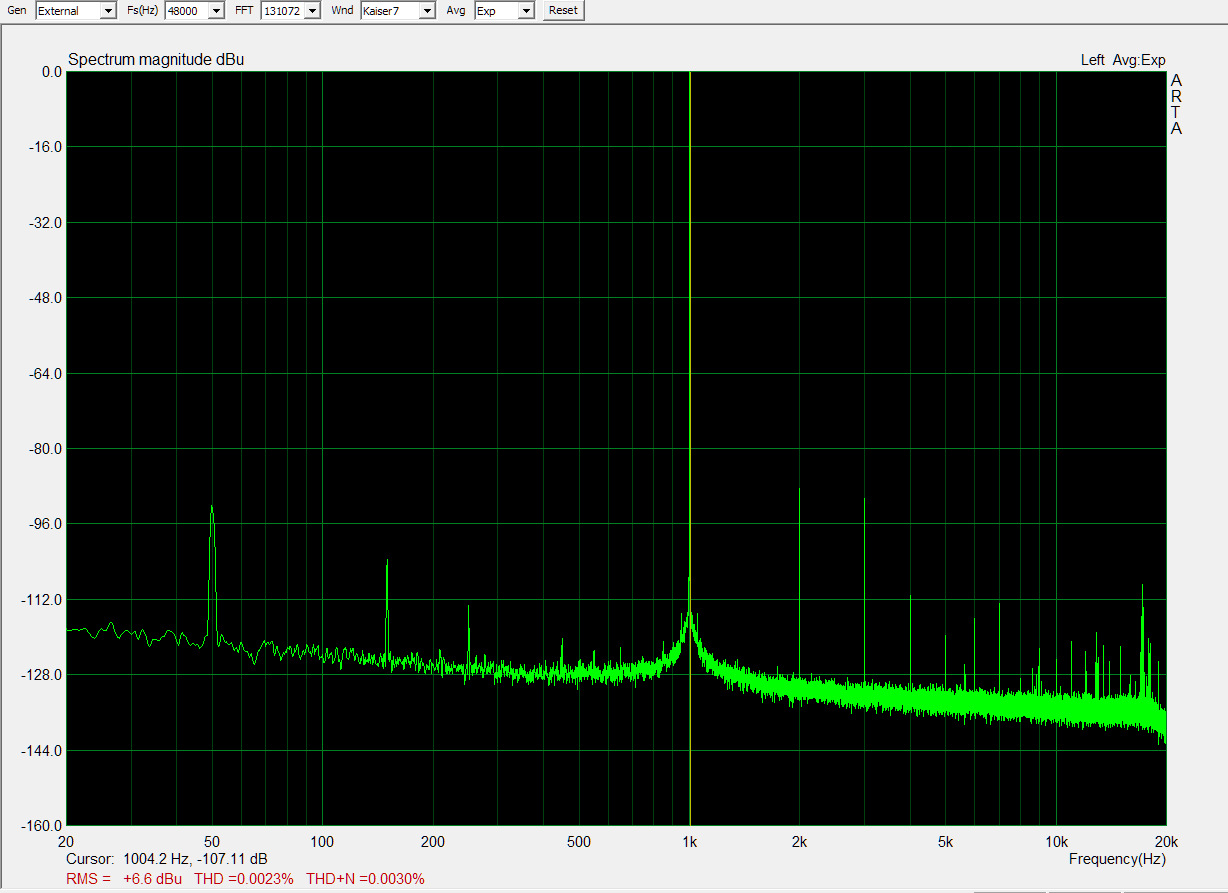Open the Gen source dropdown set to External
The width and height of the screenshot is (1228, 893).
pos(76,10)
